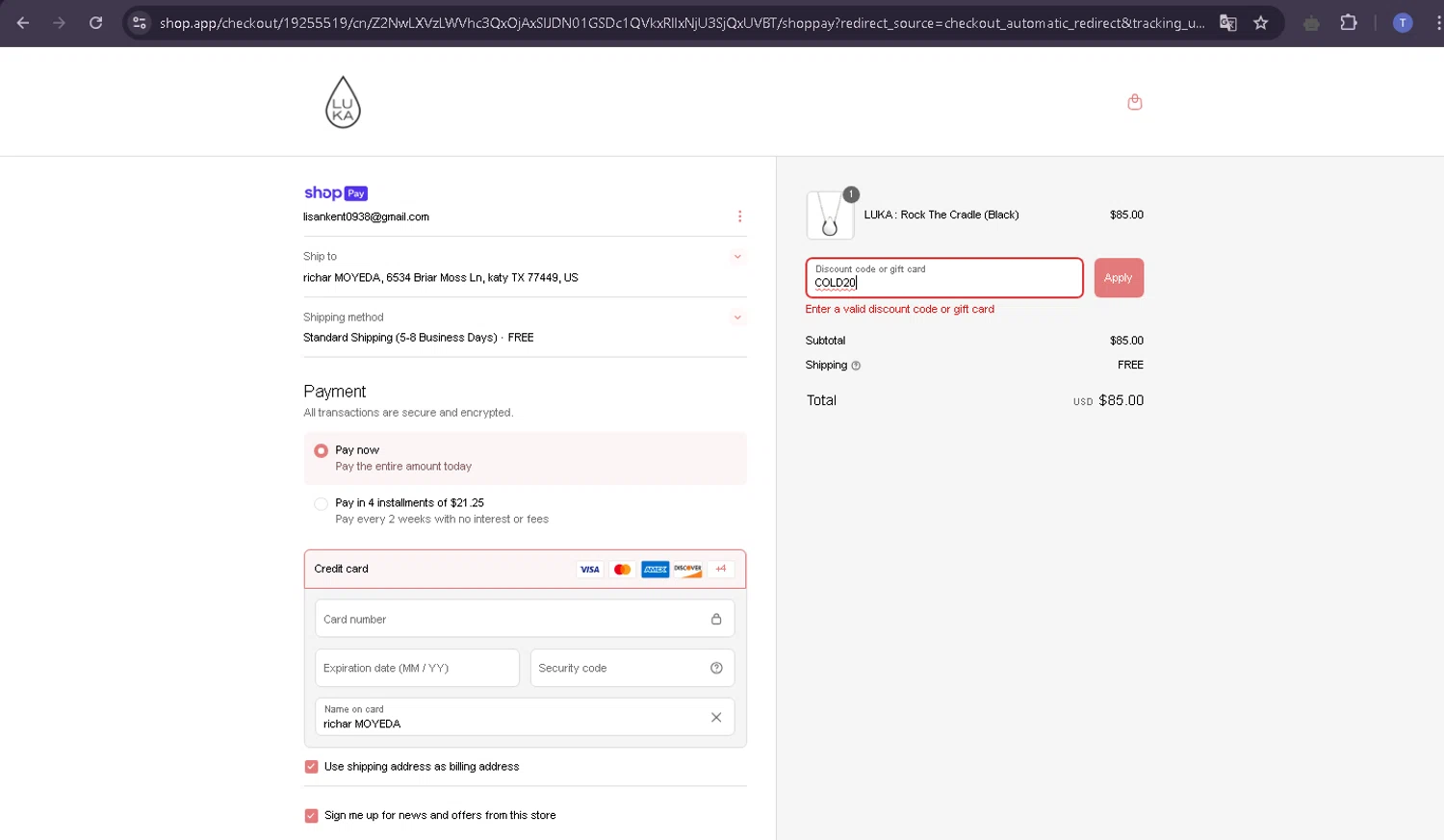The height and width of the screenshot is (840, 1444).
Task: Click the 'Enter a valid discount code' error
Action: point(900,310)
